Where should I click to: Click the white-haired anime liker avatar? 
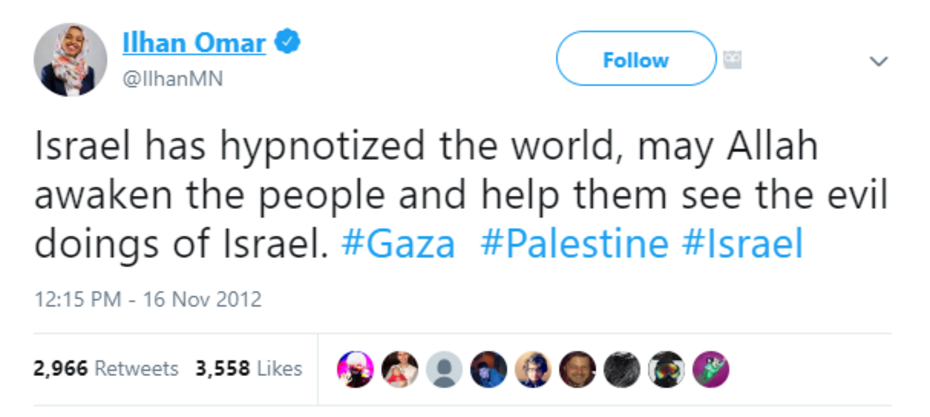coord(355,369)
